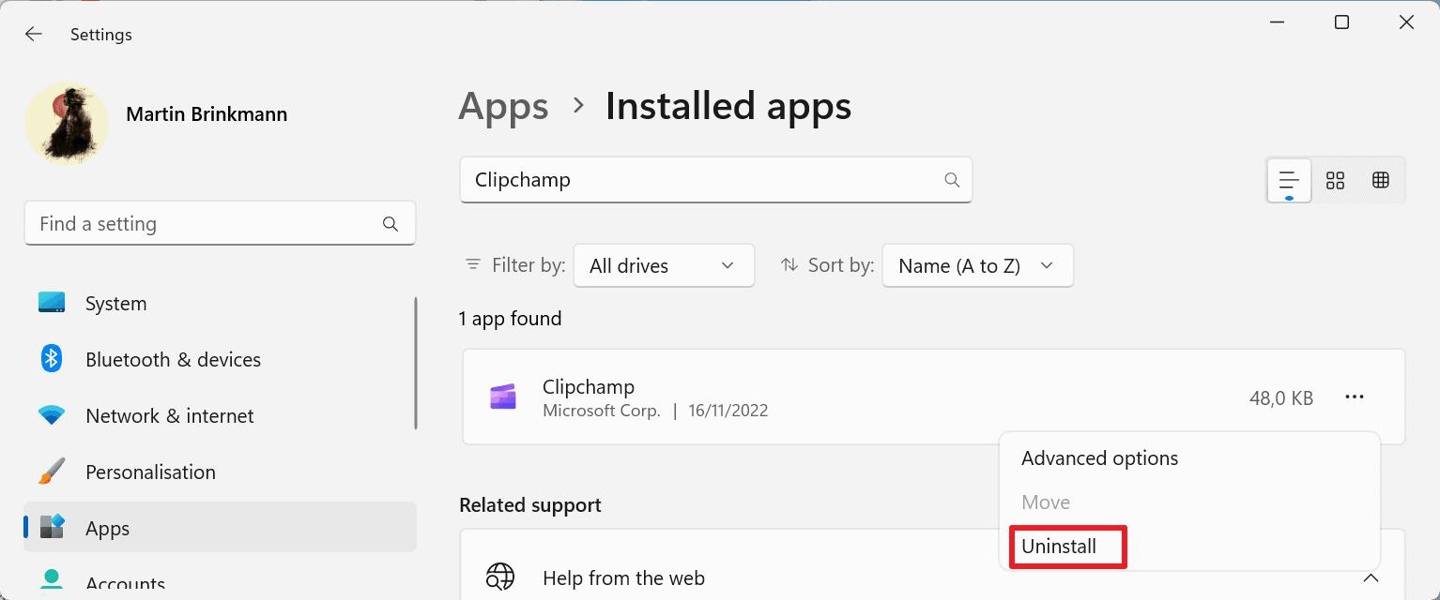Image resolution: width=1440 pixels, height=600 pixels.
Task: Open the All drives filter dropdown
Action: (x=663, y=265)
